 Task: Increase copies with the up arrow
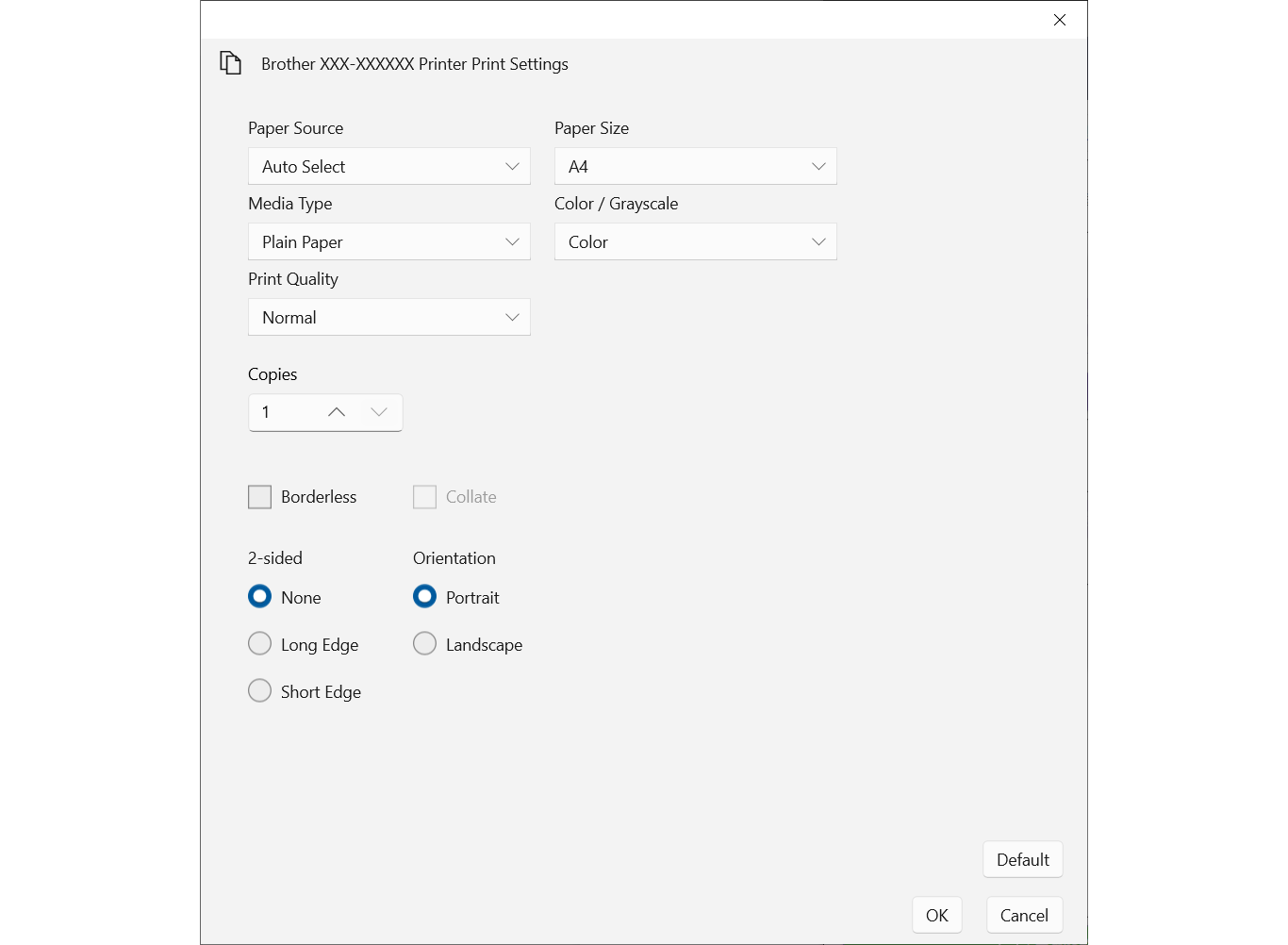click(337, 412)
